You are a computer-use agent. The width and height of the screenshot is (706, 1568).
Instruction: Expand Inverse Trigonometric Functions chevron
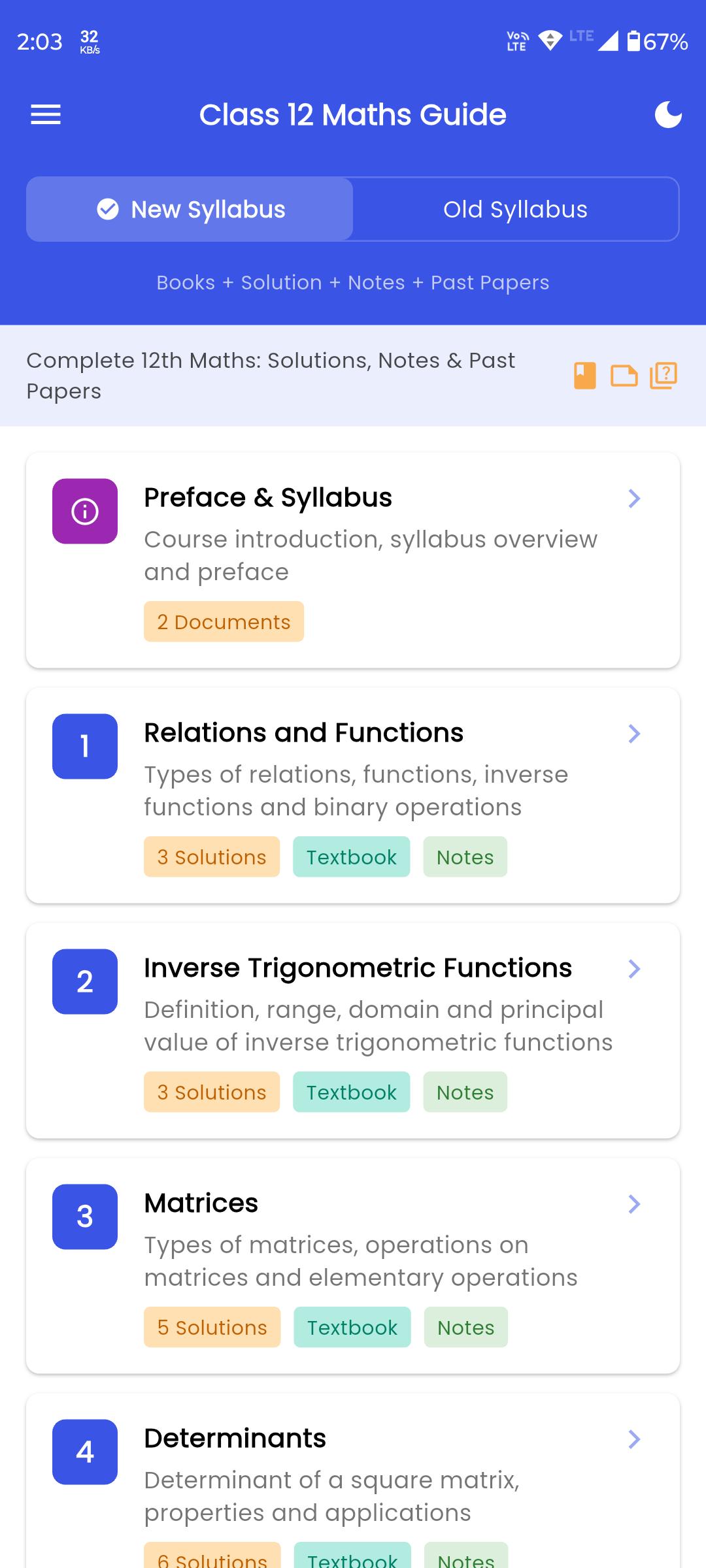633,969
